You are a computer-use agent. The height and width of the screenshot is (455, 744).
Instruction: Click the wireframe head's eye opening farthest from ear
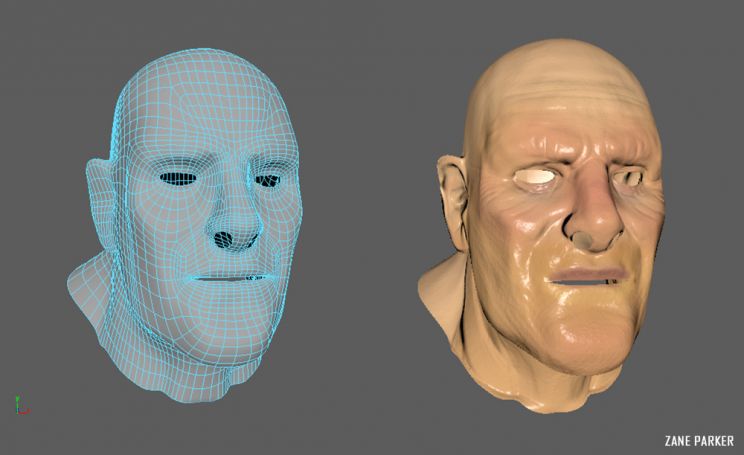(x=268, y=181)
